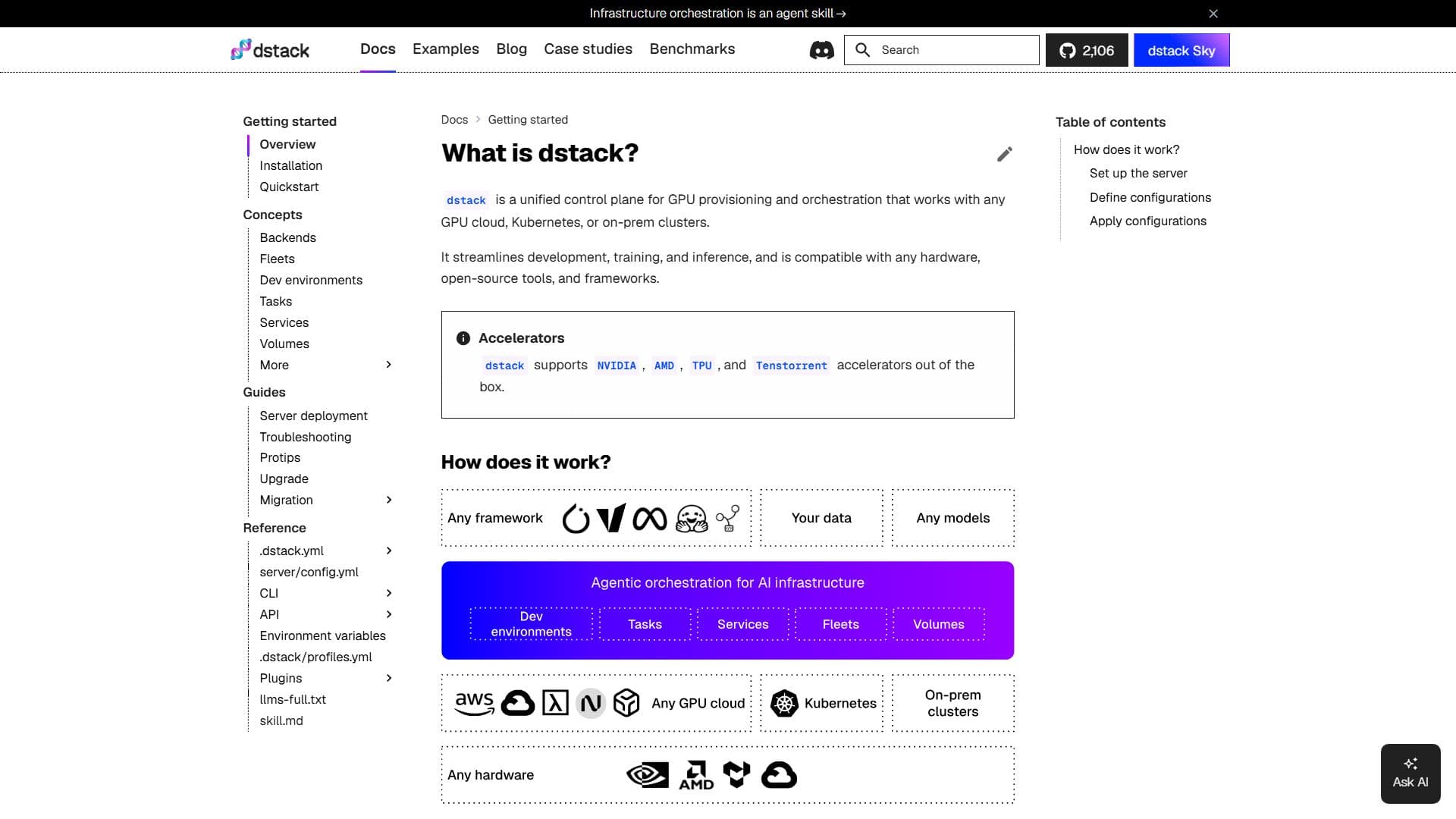Expand the Migration guide chevron
1456x819 pixels.
point(389,500)
